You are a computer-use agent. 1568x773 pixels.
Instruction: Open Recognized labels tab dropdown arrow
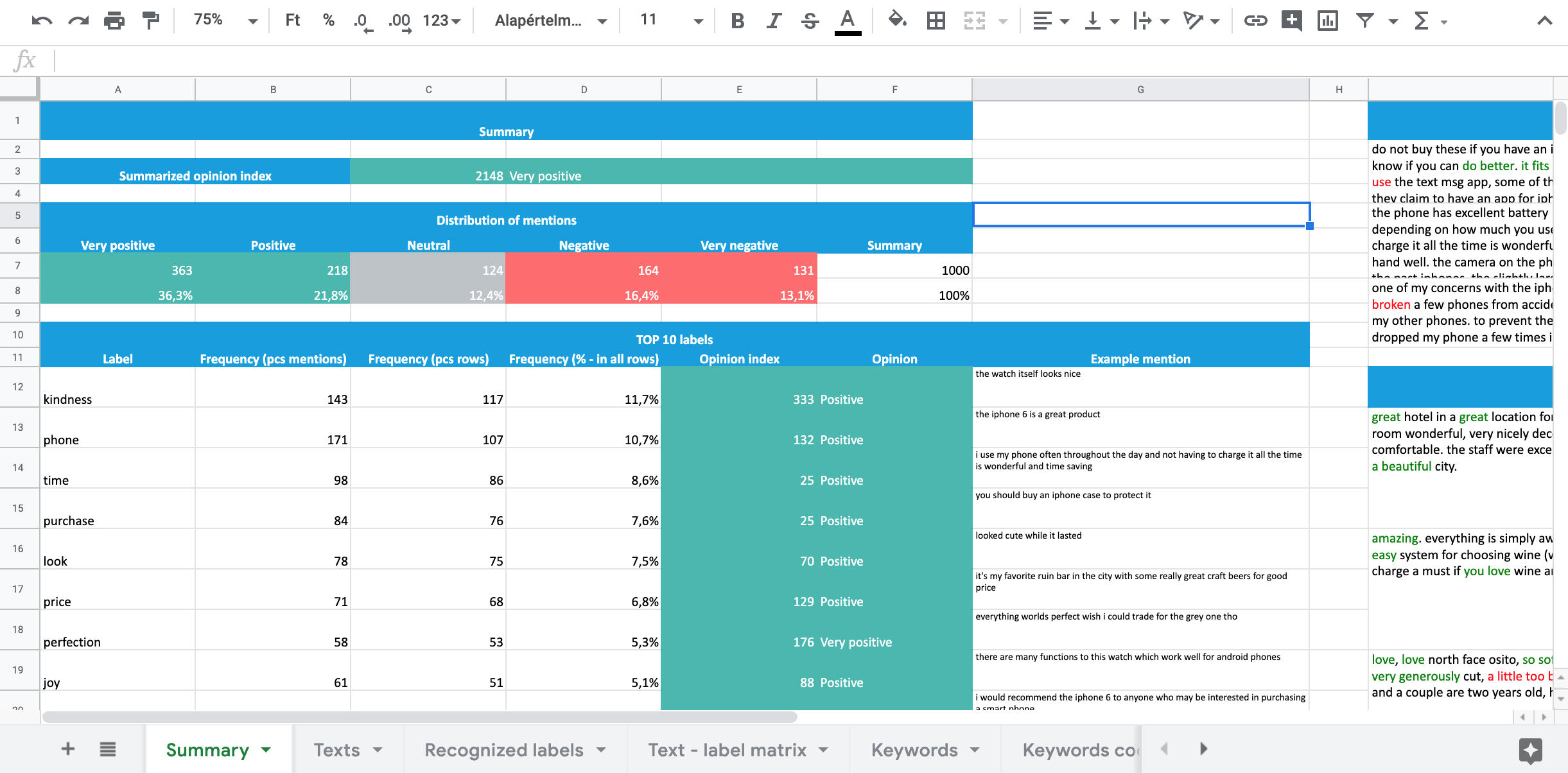[601, 750]
